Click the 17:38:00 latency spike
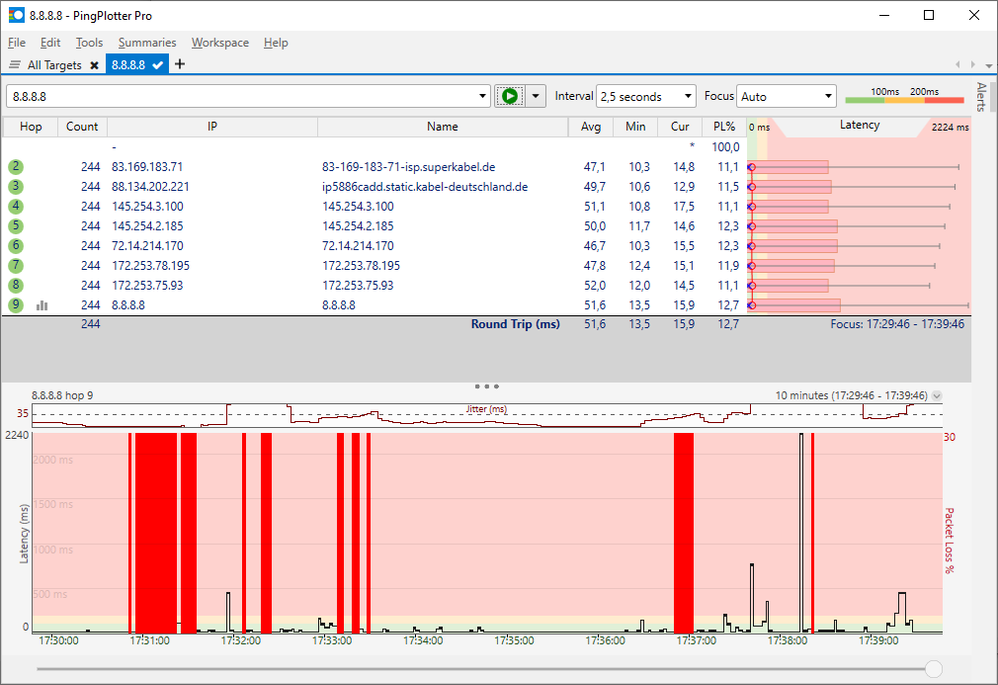998x685 pixels. (x=801, y=533)
